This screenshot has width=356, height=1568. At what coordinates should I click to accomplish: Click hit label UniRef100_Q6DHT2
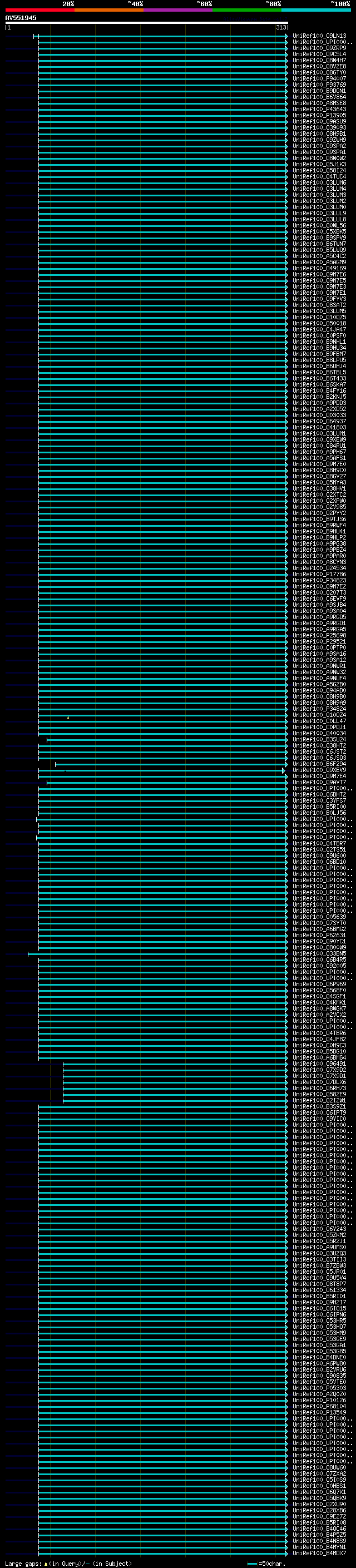(319, 794)
